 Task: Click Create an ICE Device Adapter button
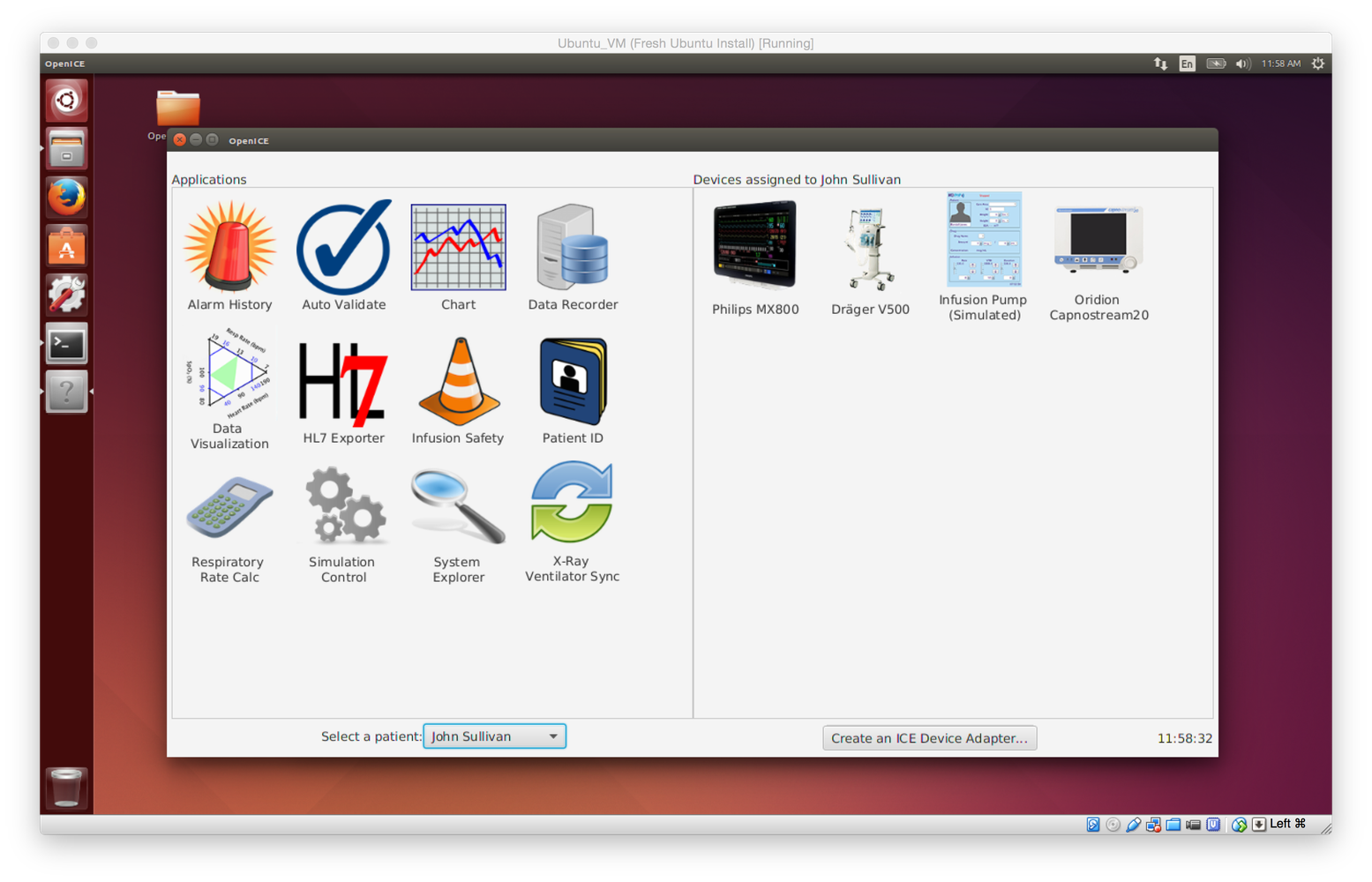(x=929, y=738)
